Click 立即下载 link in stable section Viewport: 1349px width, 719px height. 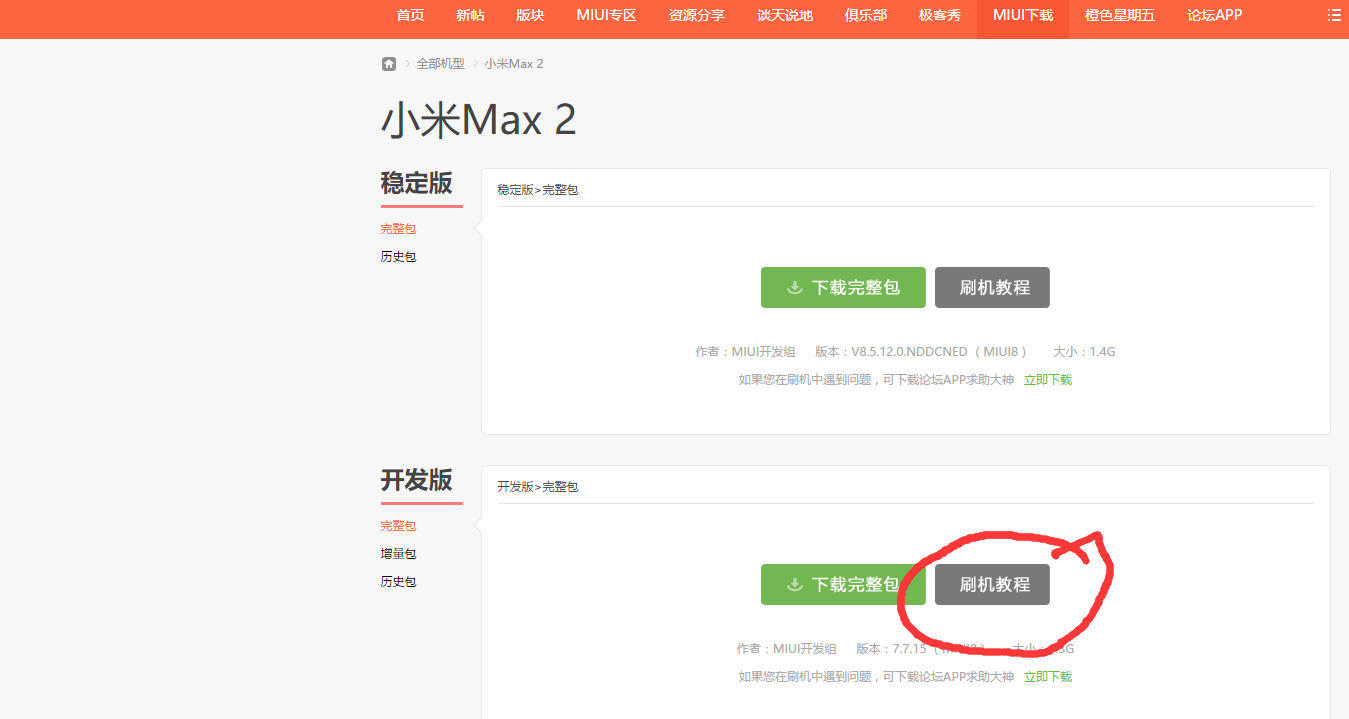tap(1048, 380)
